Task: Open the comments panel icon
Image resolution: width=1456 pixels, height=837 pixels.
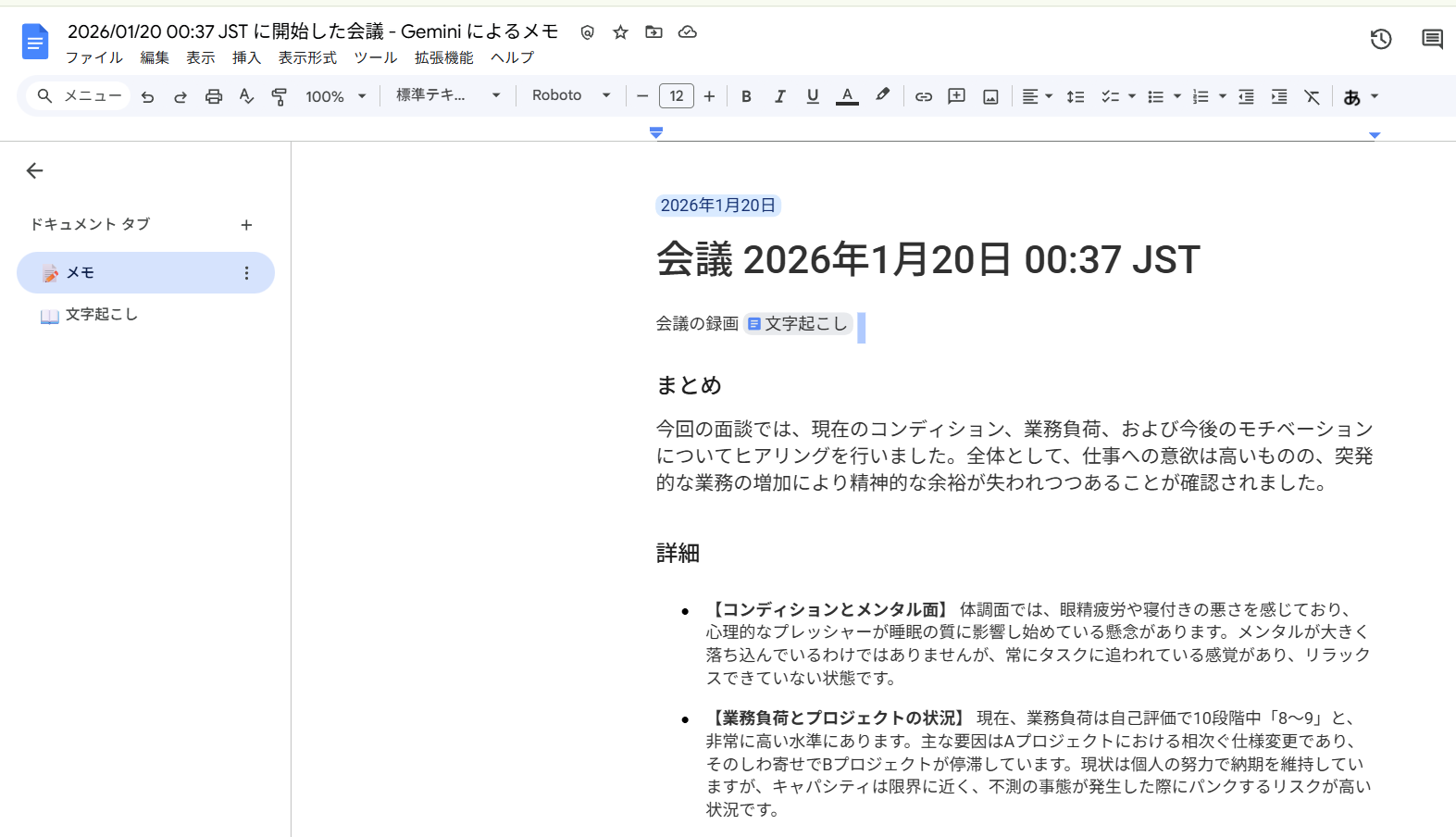Action: coord(1432,39)
